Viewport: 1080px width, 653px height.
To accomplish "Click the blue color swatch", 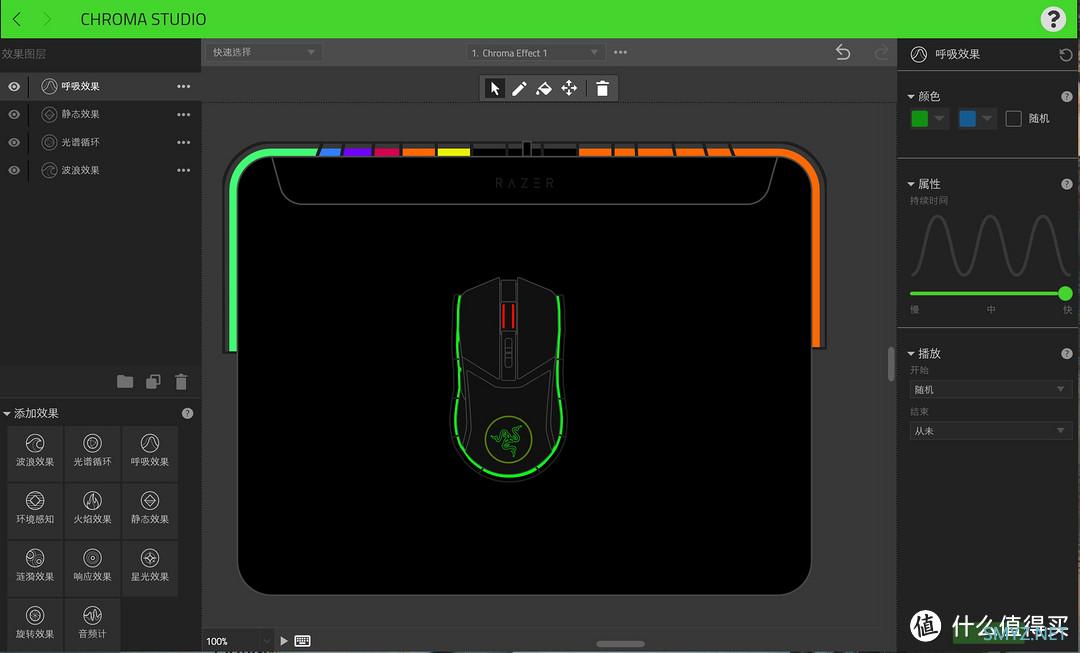I will (x=967, y=118).
